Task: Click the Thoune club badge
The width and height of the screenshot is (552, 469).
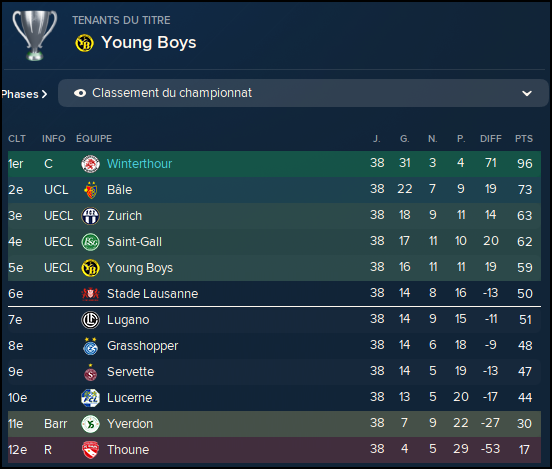Action: 90,450
